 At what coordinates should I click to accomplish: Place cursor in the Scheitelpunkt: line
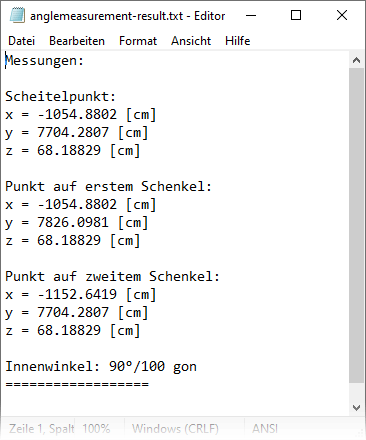click(60, 97)
